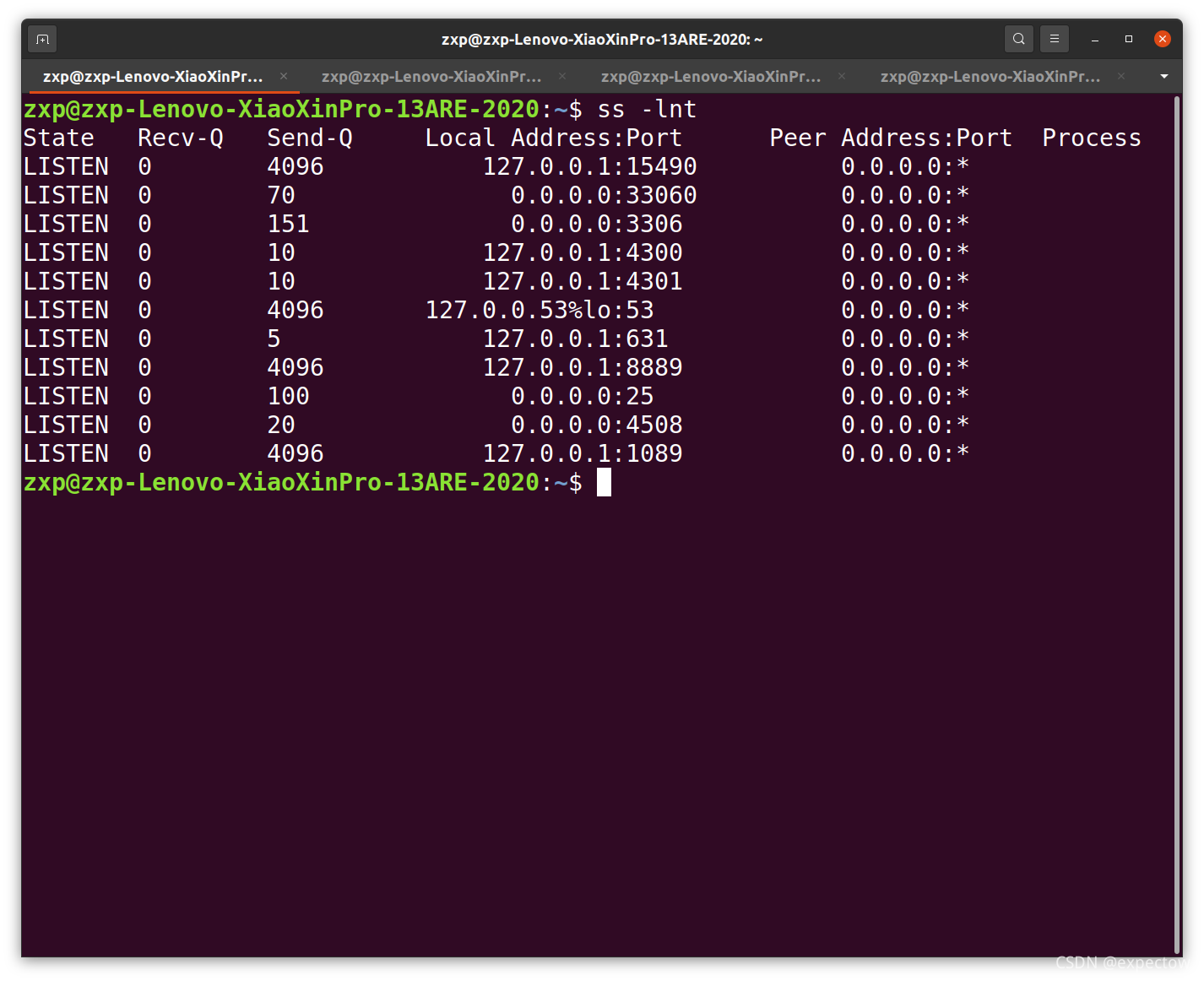The image size is (1204, 981).
Task: Click local address 127.0.0.1:15490
Action: (x=589, y=166)
